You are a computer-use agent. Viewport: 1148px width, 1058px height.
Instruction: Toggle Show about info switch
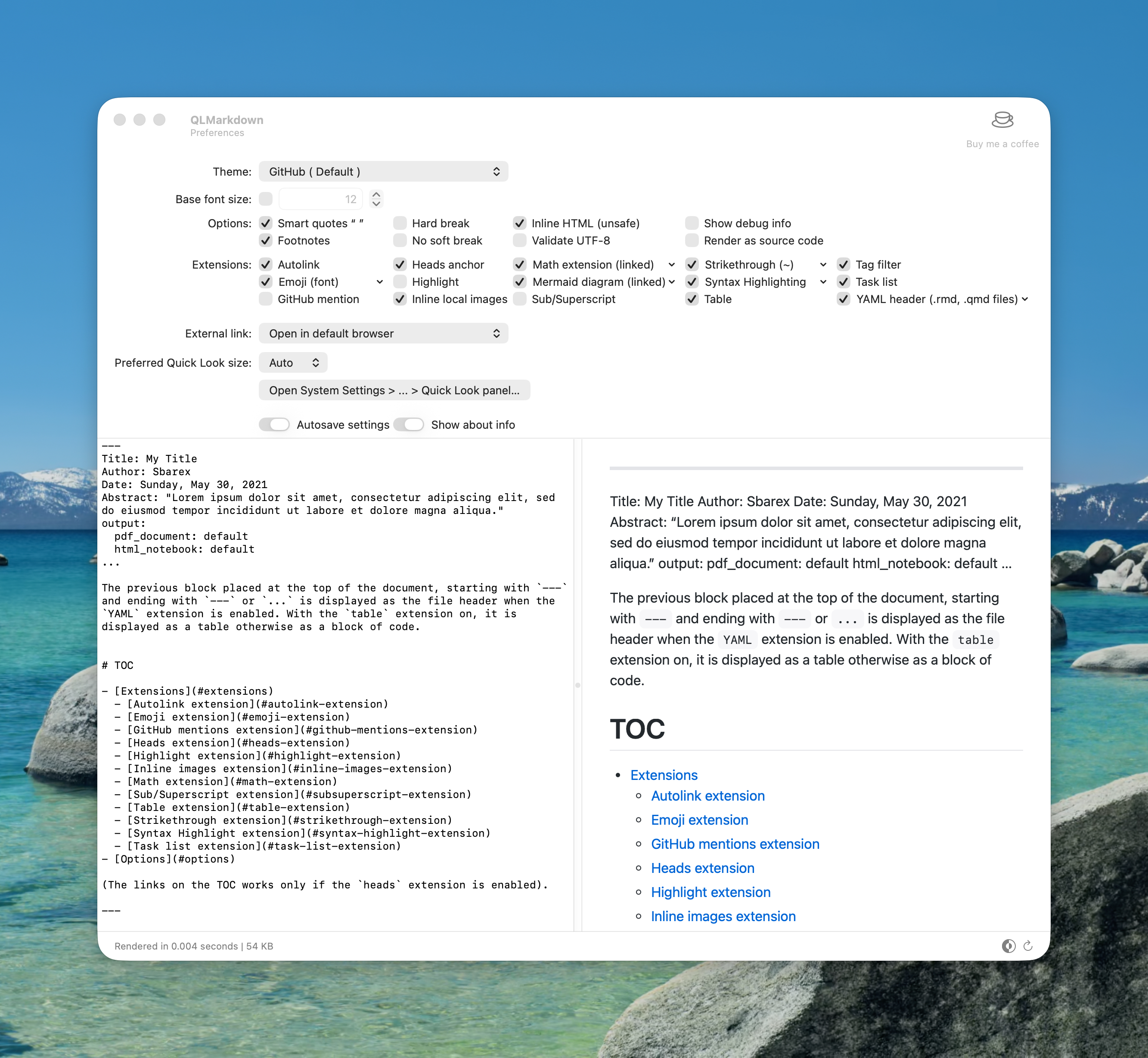point(409,424)
